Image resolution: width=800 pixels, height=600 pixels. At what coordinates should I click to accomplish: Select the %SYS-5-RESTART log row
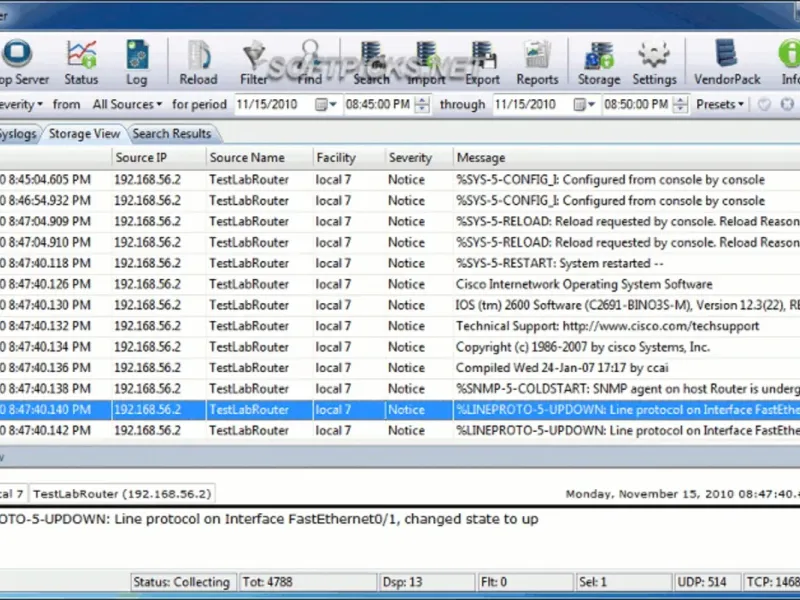point(400,263)
